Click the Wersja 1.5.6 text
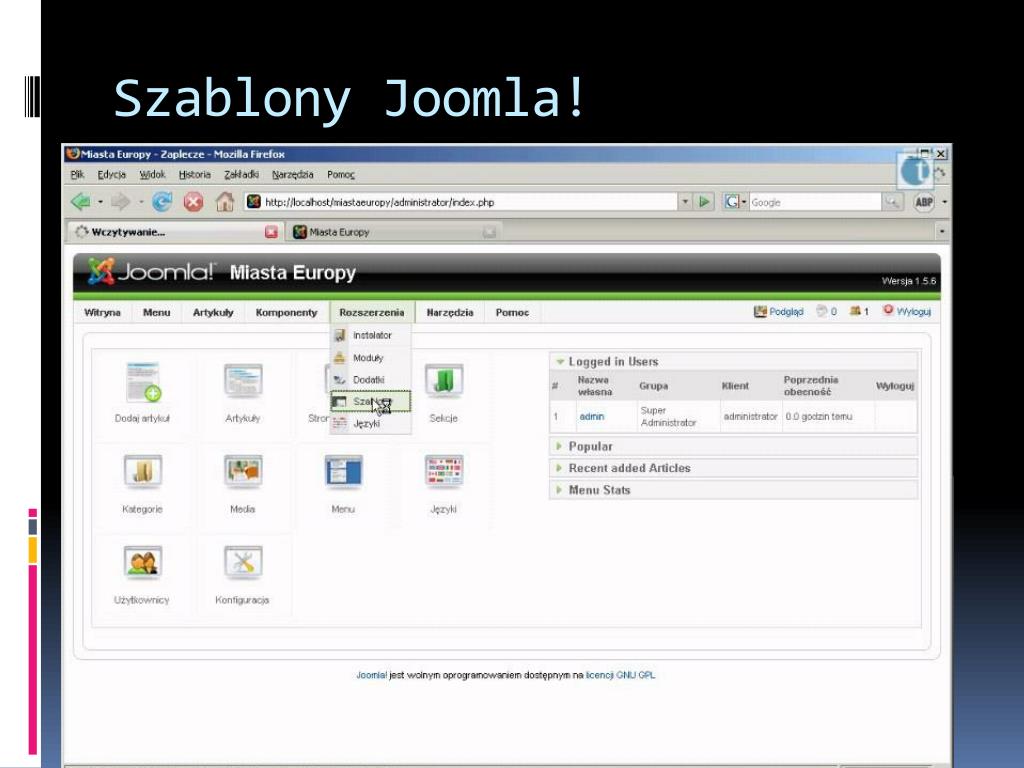The height and width of the screenshot is (768, 1024). tap(908, 281)
